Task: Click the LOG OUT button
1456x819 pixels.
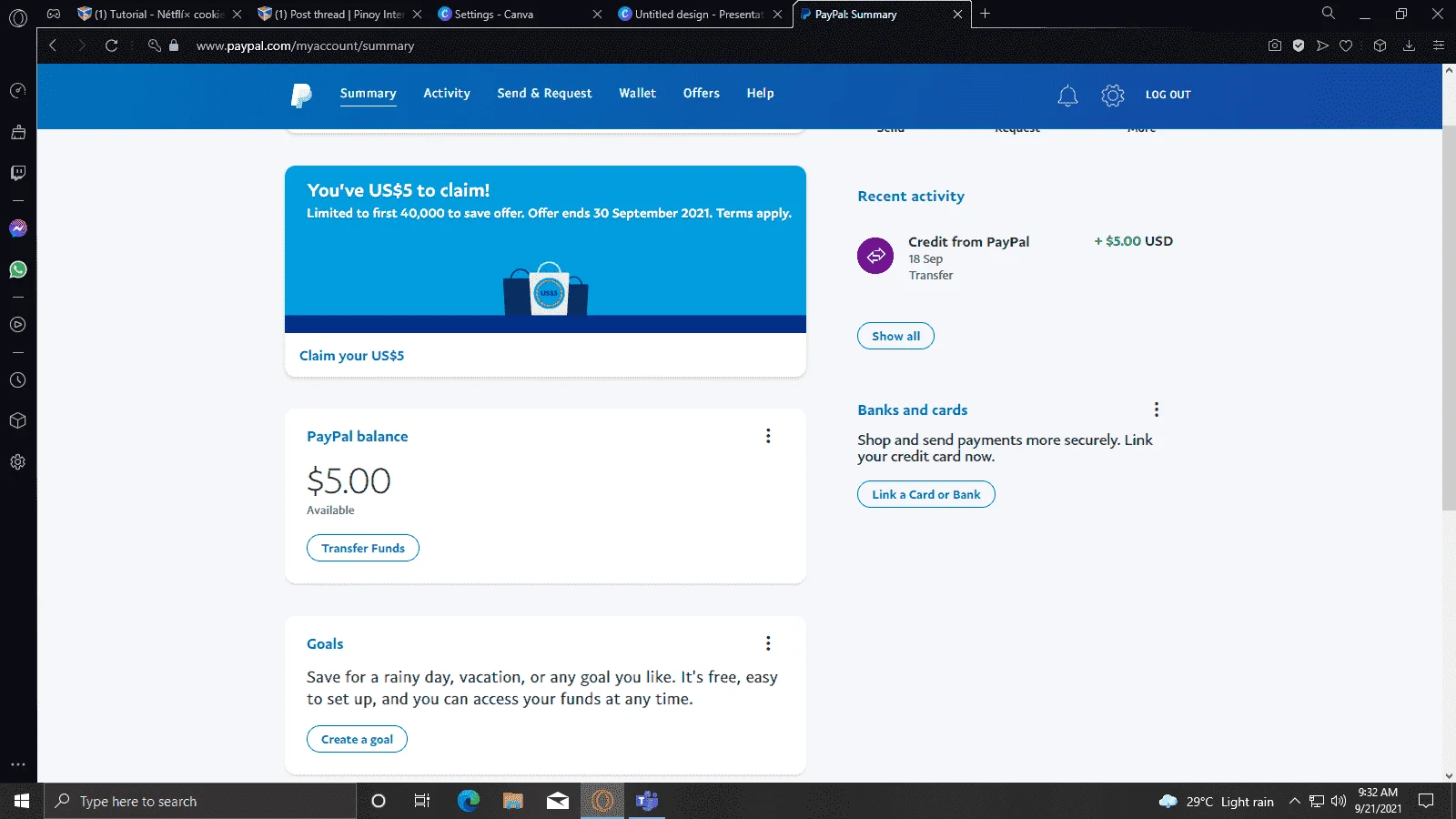Action: point(1168,95)
